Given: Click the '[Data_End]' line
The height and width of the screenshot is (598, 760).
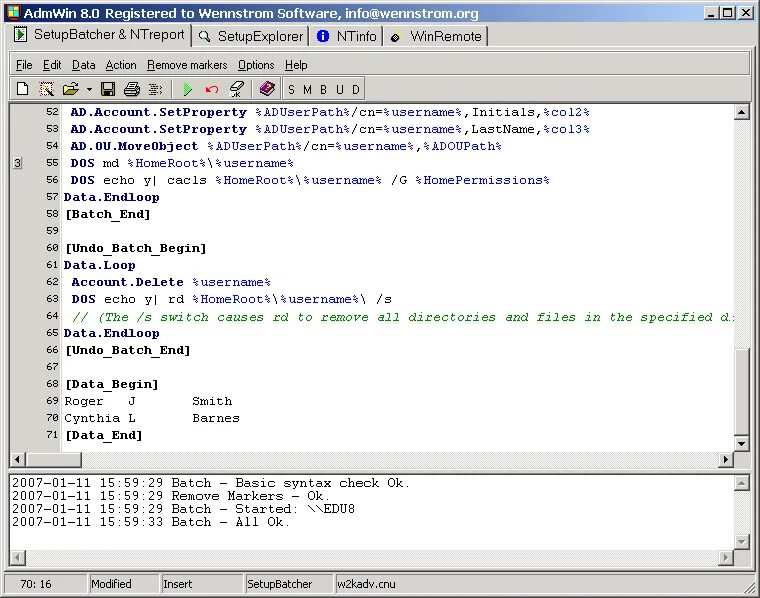Looking at the screenshot, I should (104, 435).
